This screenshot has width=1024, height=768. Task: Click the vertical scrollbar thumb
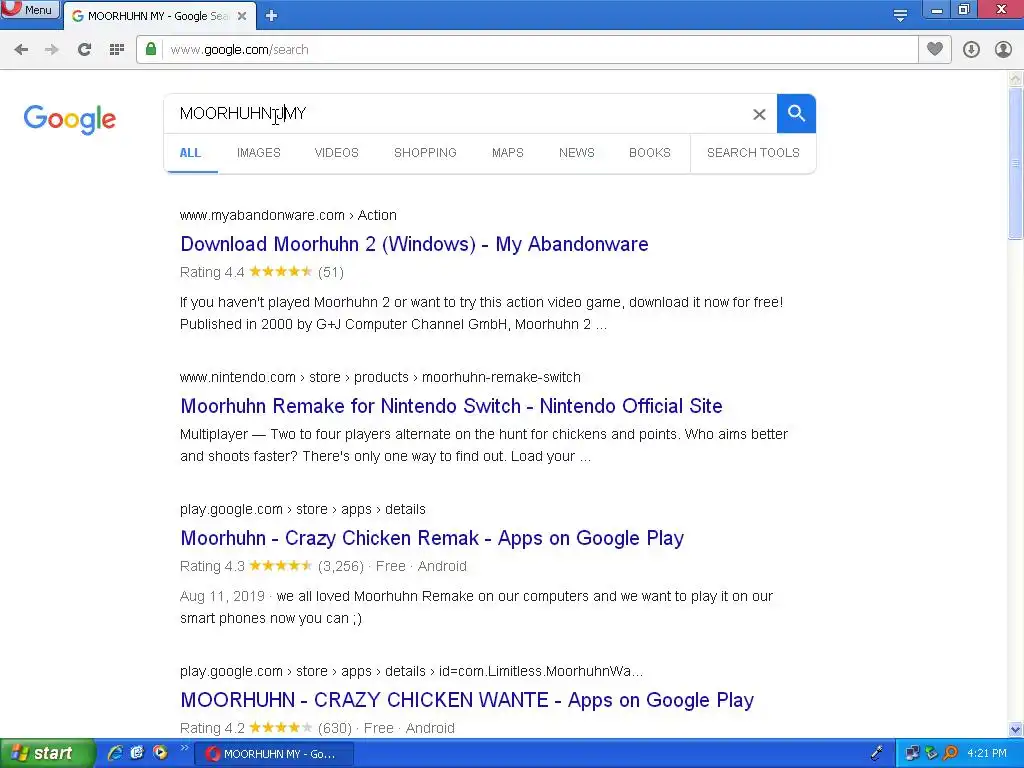coord(1016,163)
